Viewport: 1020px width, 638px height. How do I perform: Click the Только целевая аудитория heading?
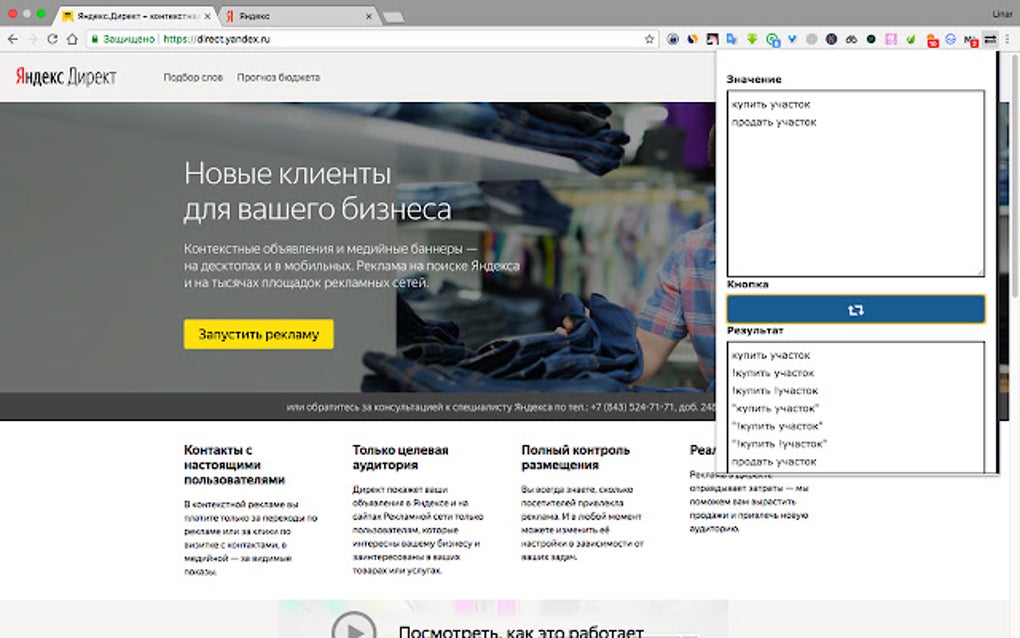[400, 457]
